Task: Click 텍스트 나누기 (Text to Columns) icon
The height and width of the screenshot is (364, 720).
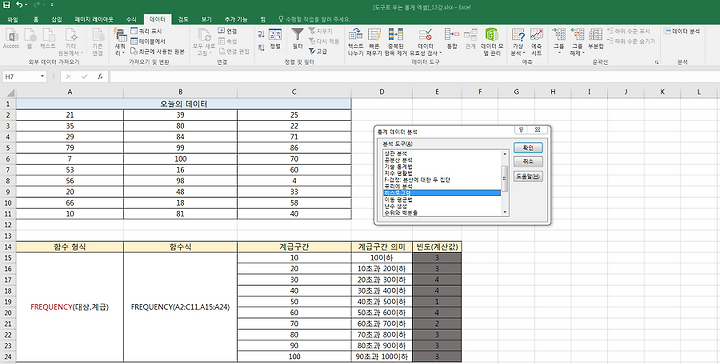Action: pyautogui.click(x=355, y=41)
